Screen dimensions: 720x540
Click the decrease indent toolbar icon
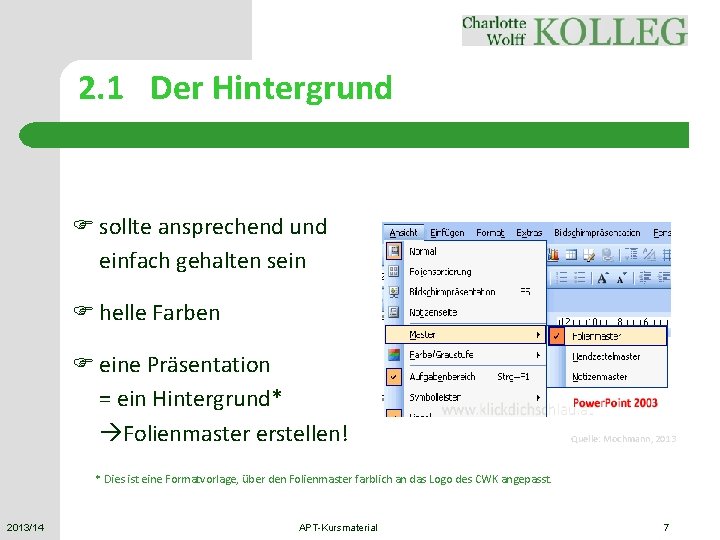[645, 277]
